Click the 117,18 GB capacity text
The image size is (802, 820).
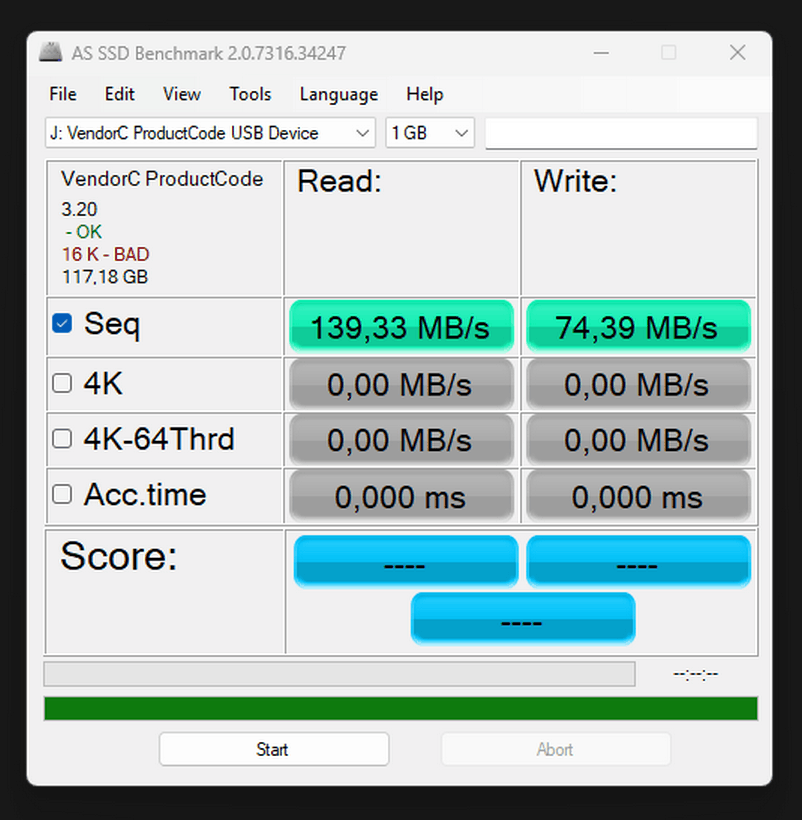105,277
